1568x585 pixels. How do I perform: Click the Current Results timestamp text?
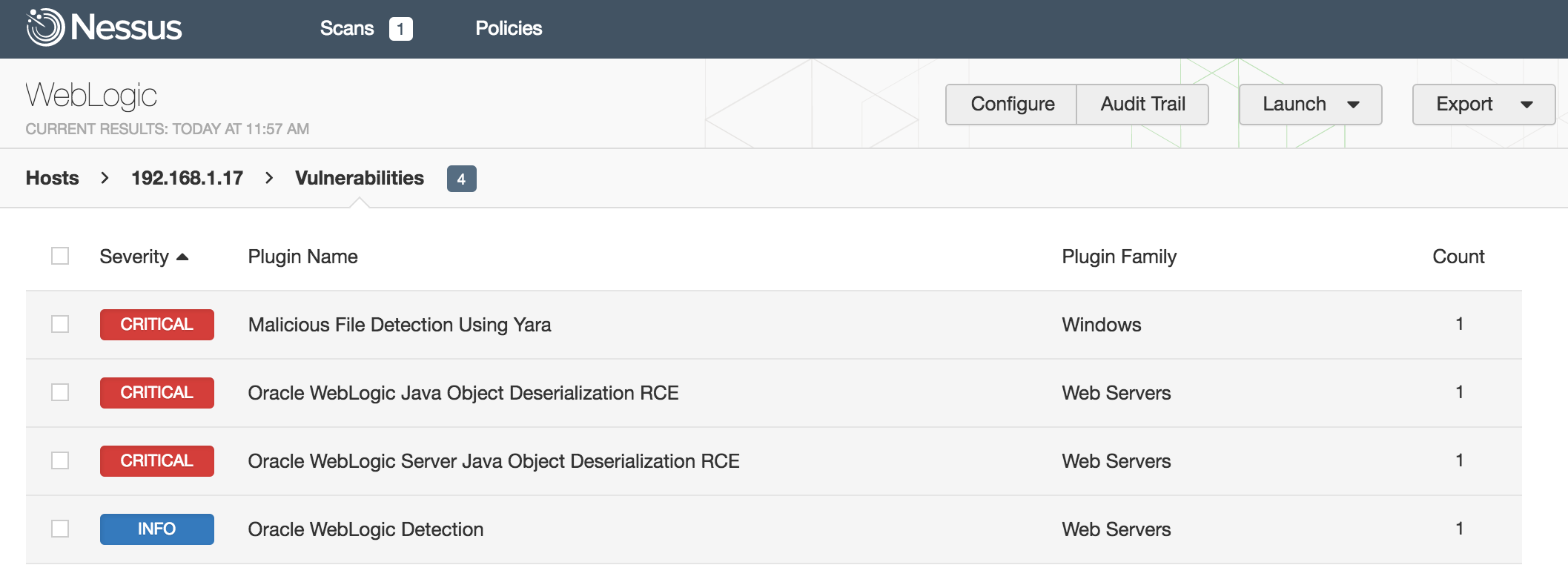(167, 129)
